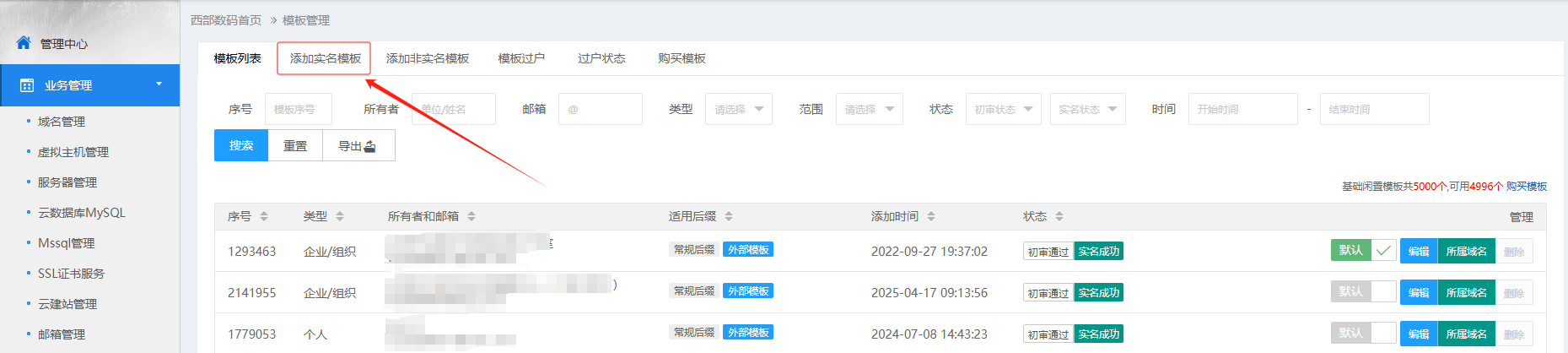Open the 实名状态 dropdown
The height and width of the screenshot is (353, 1568).
1087,109
